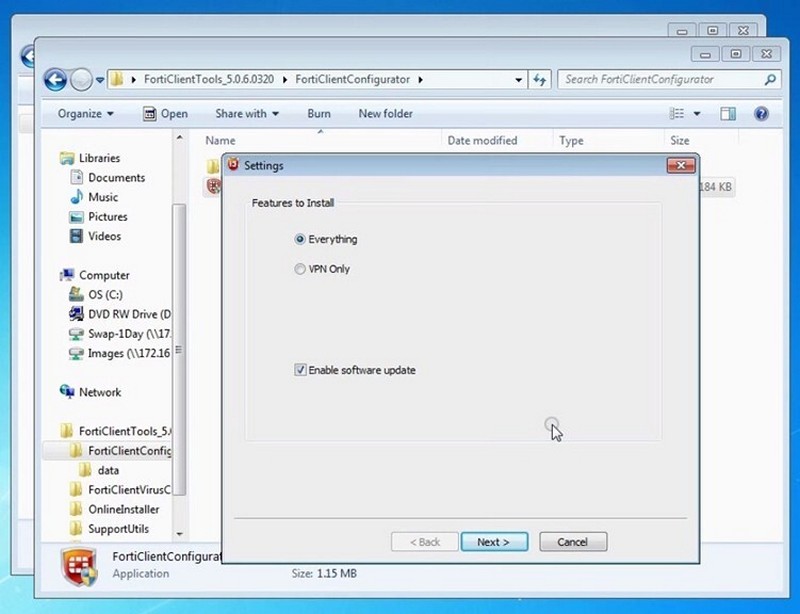This screenshot has width=800, height=614.
Task: Open the Videos library
Action: point(105,236)
